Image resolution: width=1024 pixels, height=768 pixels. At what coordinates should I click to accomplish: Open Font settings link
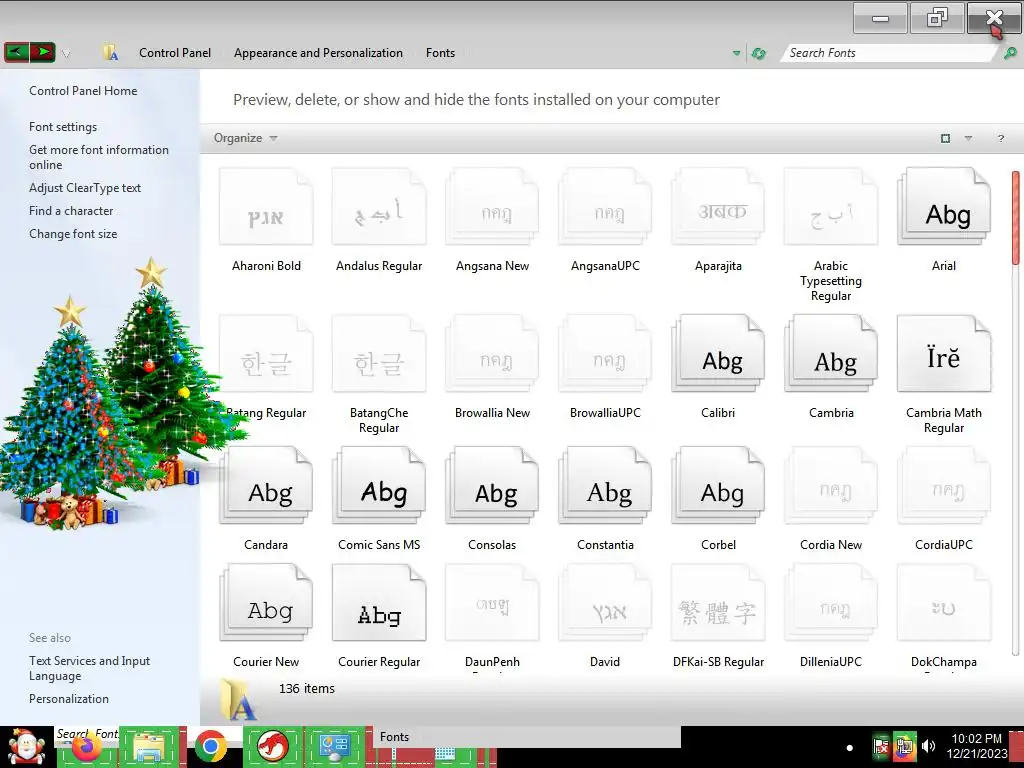click(x=63, y=127)
